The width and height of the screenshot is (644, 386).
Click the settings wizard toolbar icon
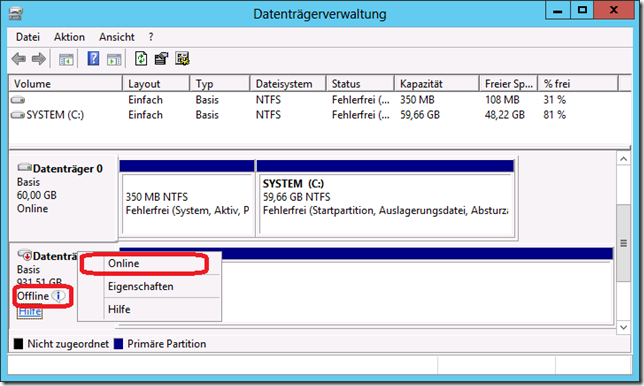click(182, 59)
